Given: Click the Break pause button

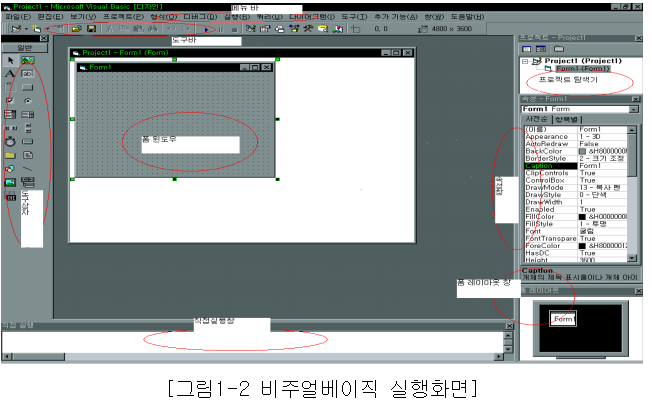Looking at the screenshot, I should pyautogui.click(x=221, y=30).
